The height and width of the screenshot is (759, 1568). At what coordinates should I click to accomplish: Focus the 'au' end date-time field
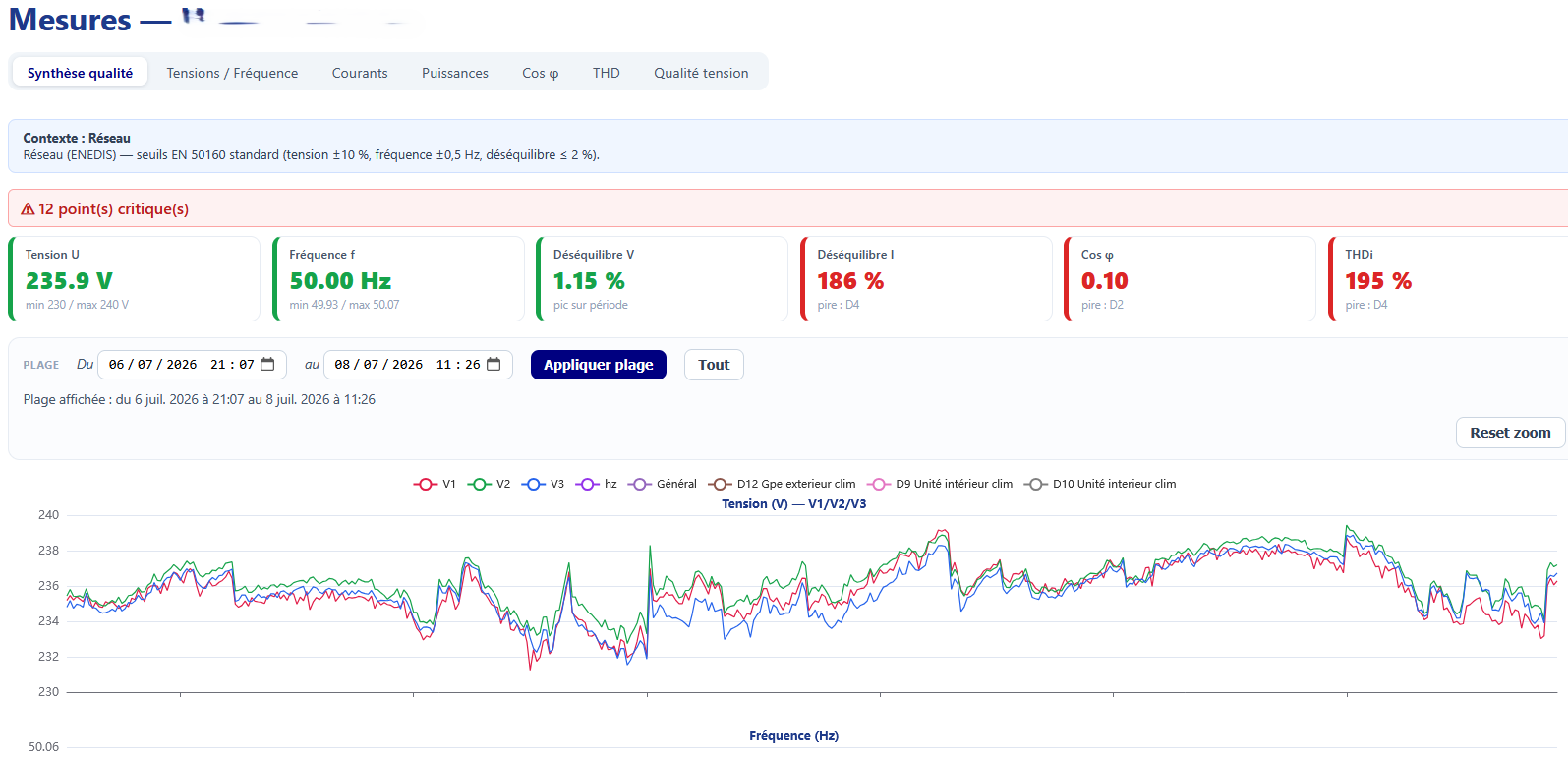coord(418,365)
